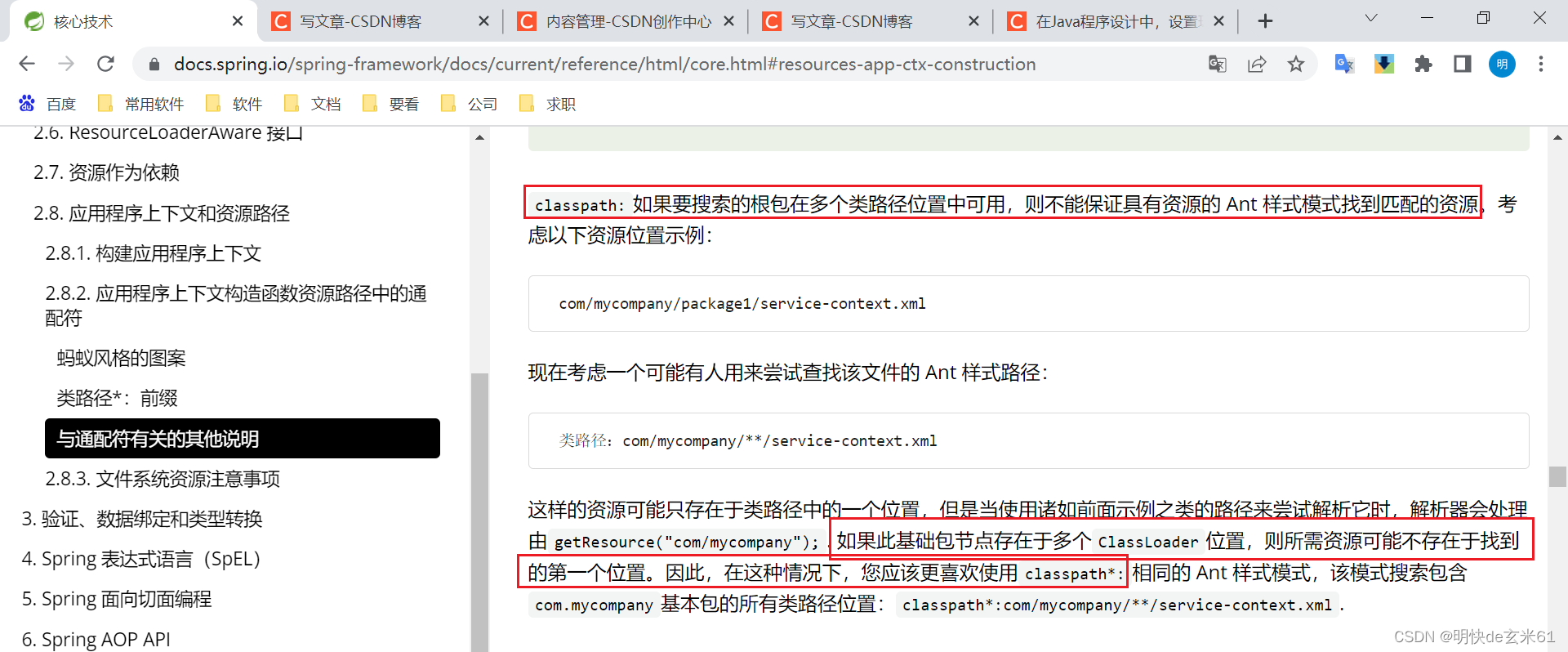Bookmark this page with star icon

pyautogui.click(x=1296, y=64)
